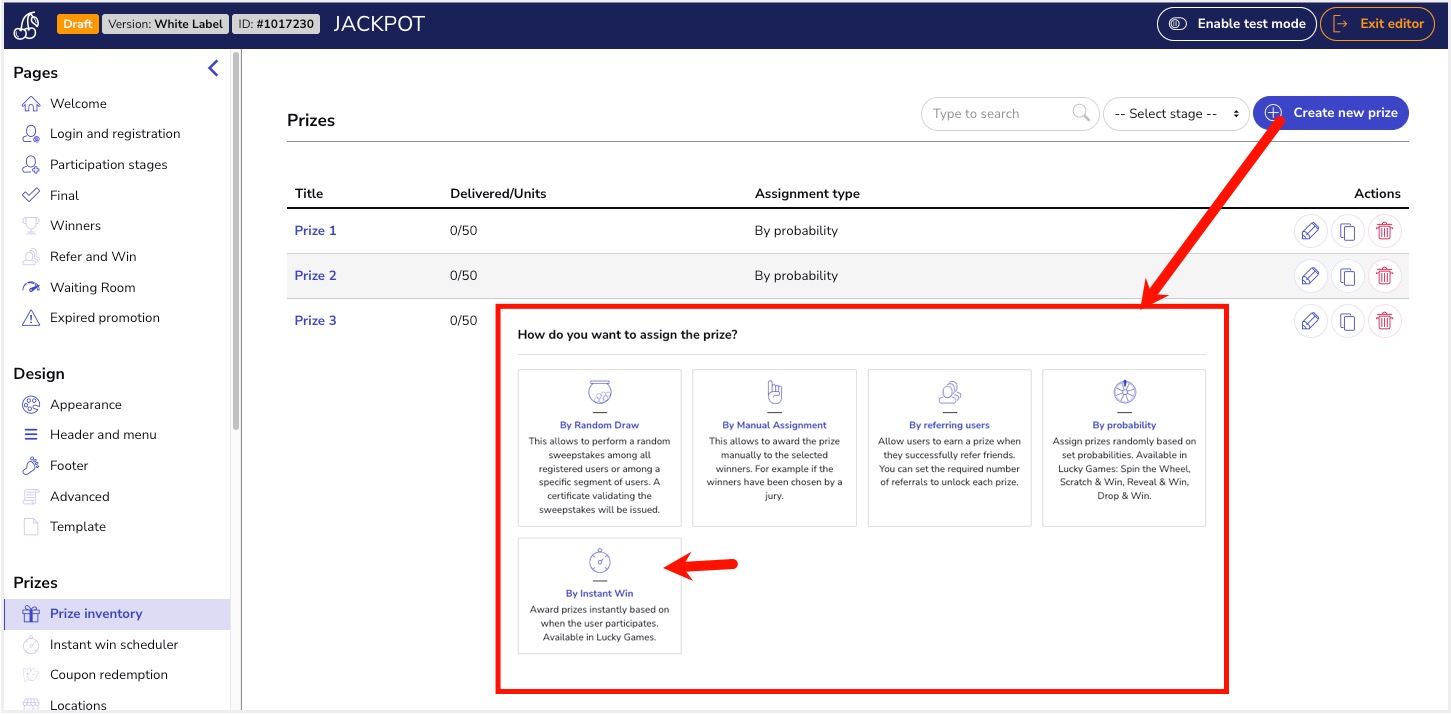This screenshot has height=714, width=1451.
Task: Edit Prize 3 with pencil icon
Action: (x=1310, y=321)
